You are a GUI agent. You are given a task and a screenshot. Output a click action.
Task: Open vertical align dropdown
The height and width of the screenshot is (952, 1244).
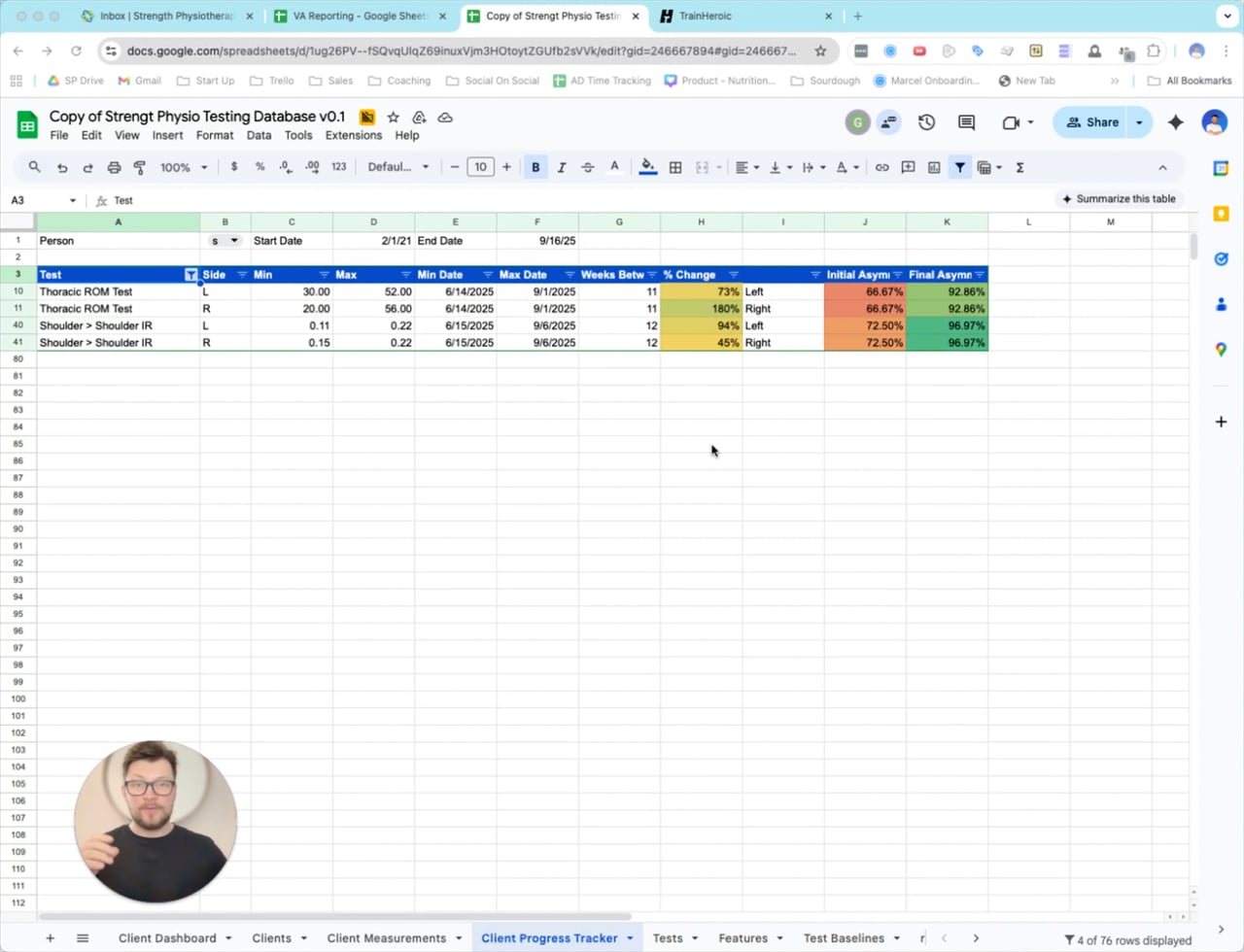[x=779, y=167]
